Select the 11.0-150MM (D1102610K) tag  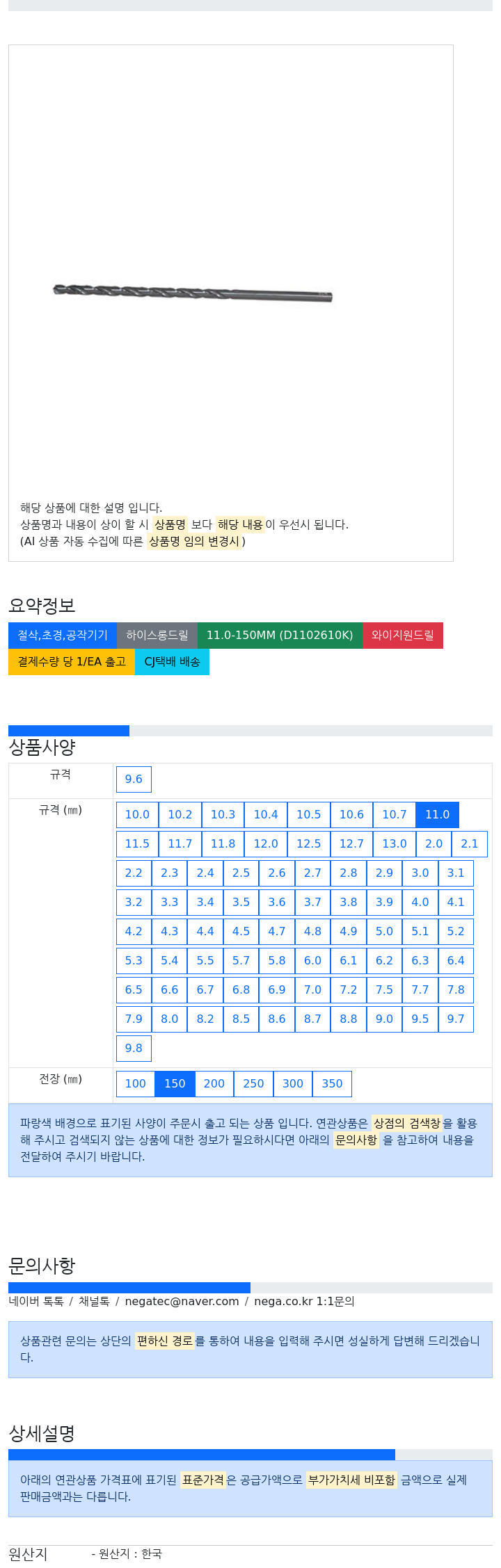tap(280, 635)
